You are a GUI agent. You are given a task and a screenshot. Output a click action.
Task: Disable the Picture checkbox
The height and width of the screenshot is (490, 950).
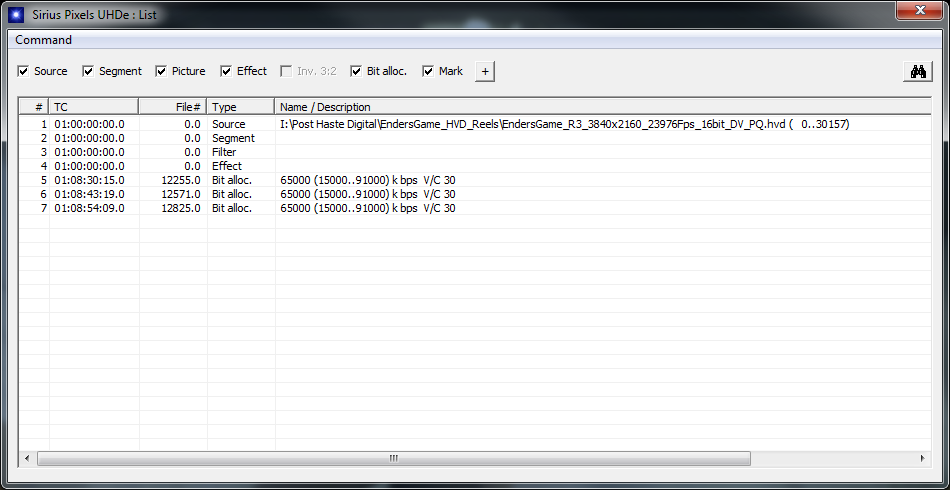coord(161,71)
